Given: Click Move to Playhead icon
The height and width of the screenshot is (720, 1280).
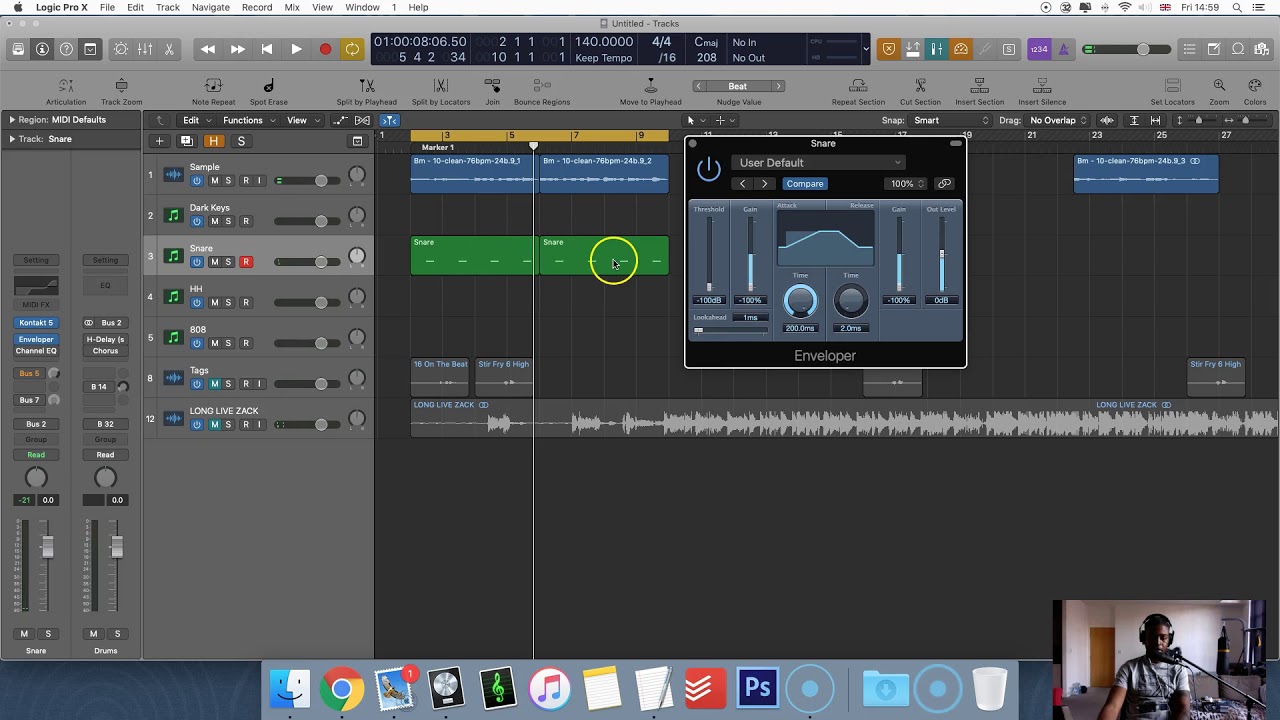Looking at the screenshot, I should pos(650,86).
